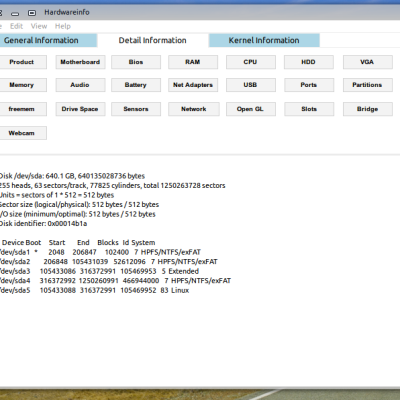Display Battery information
Viewport: 400px width, 400px height.
pyautogui.click(x=136, y=85)
